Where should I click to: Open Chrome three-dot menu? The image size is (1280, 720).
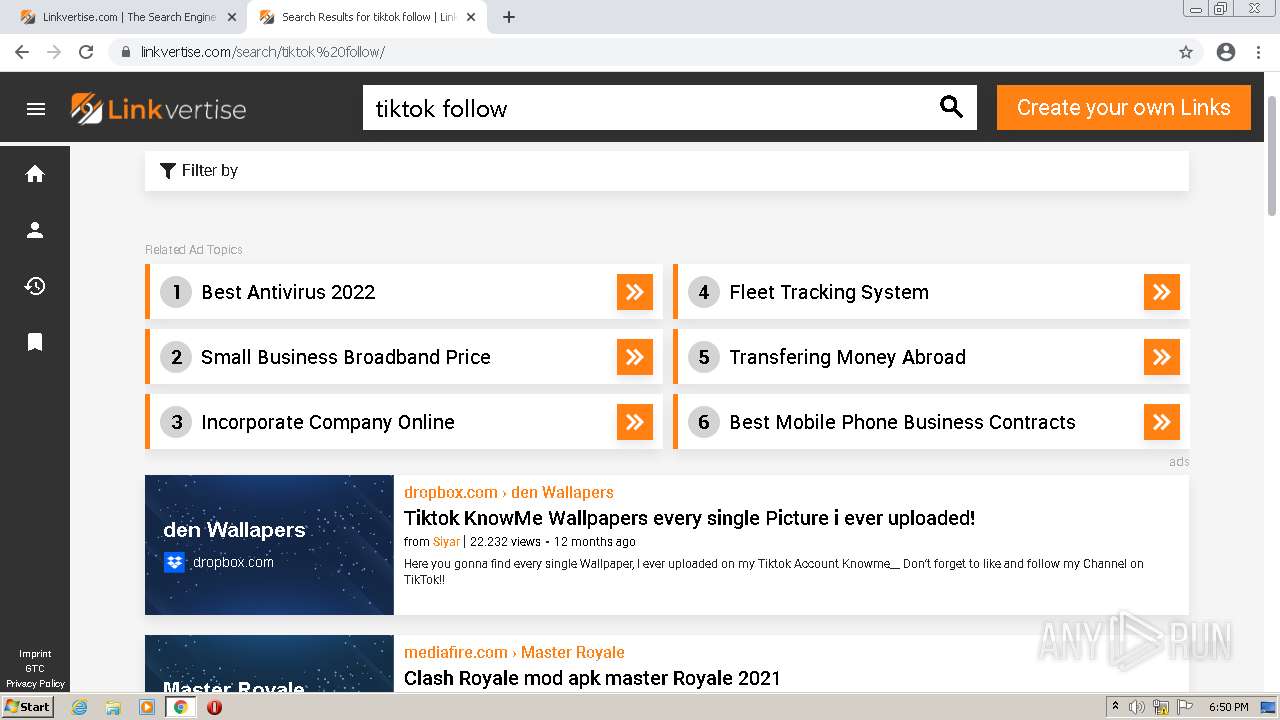(1258, 52)
